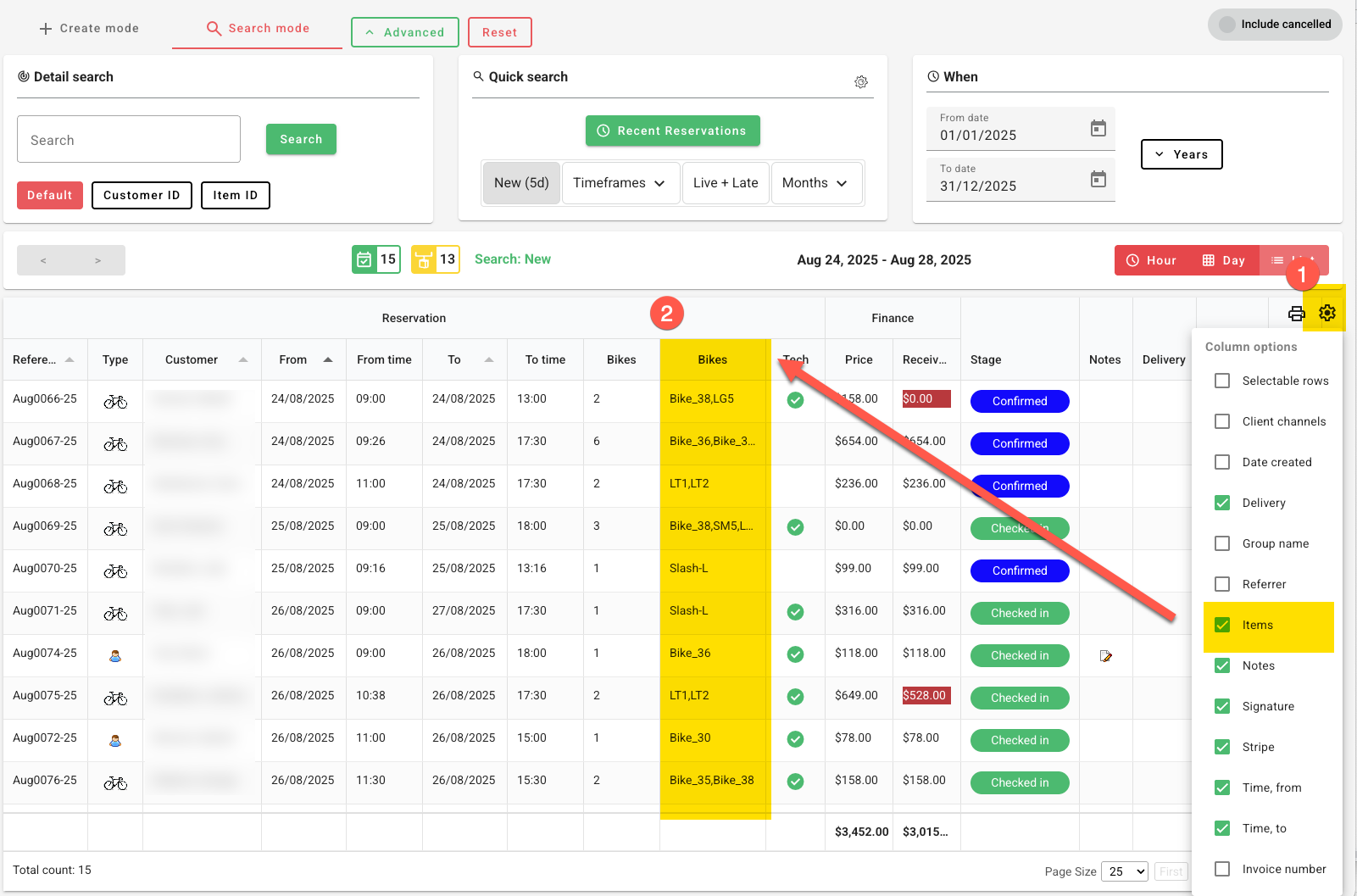Go to previous date range arrow
Image resolution: width=1357 pixels, height=896 pixels.
point(43,260)
